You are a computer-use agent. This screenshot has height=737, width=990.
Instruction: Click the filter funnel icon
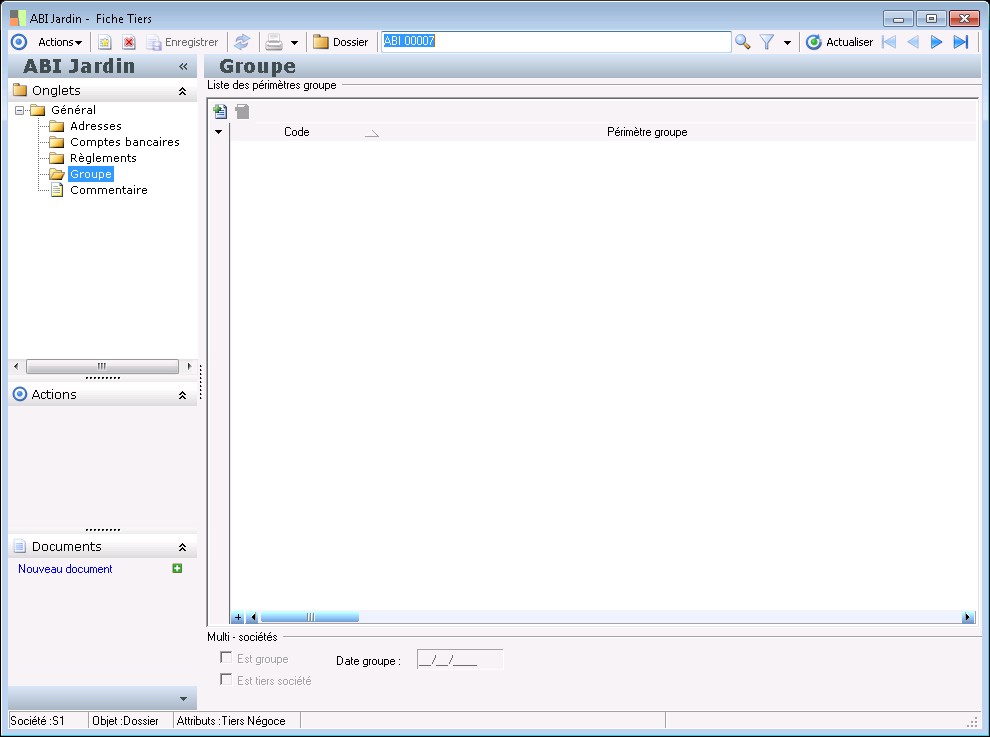click(767, 42)
